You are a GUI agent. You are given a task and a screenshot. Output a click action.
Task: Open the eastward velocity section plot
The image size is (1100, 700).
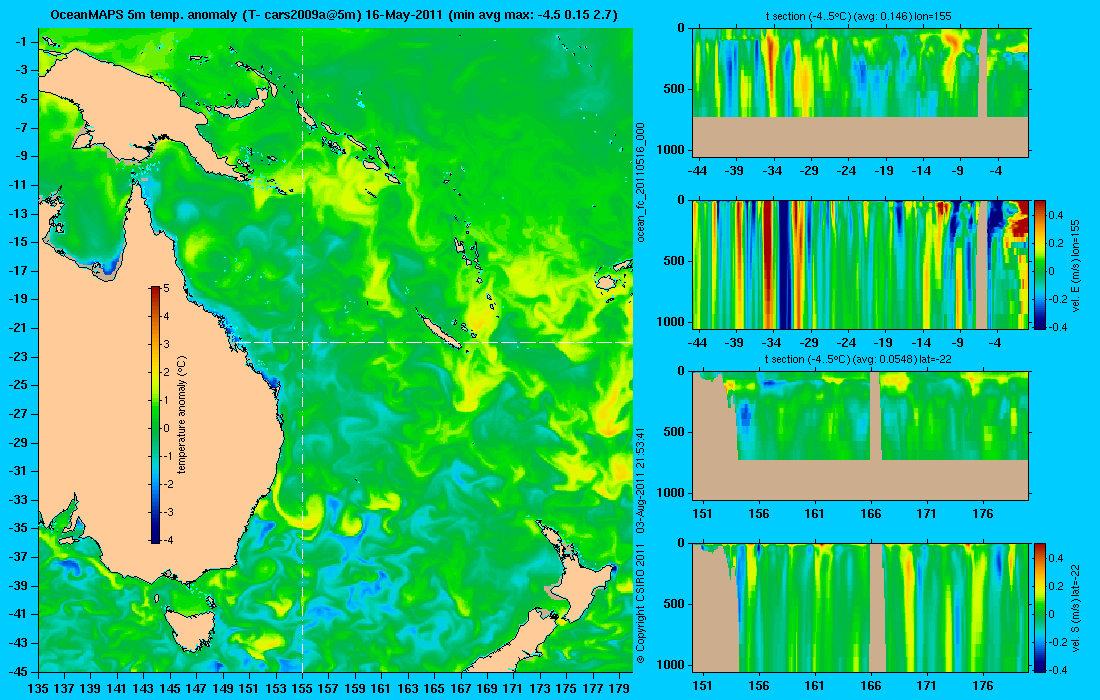(861, 264)
